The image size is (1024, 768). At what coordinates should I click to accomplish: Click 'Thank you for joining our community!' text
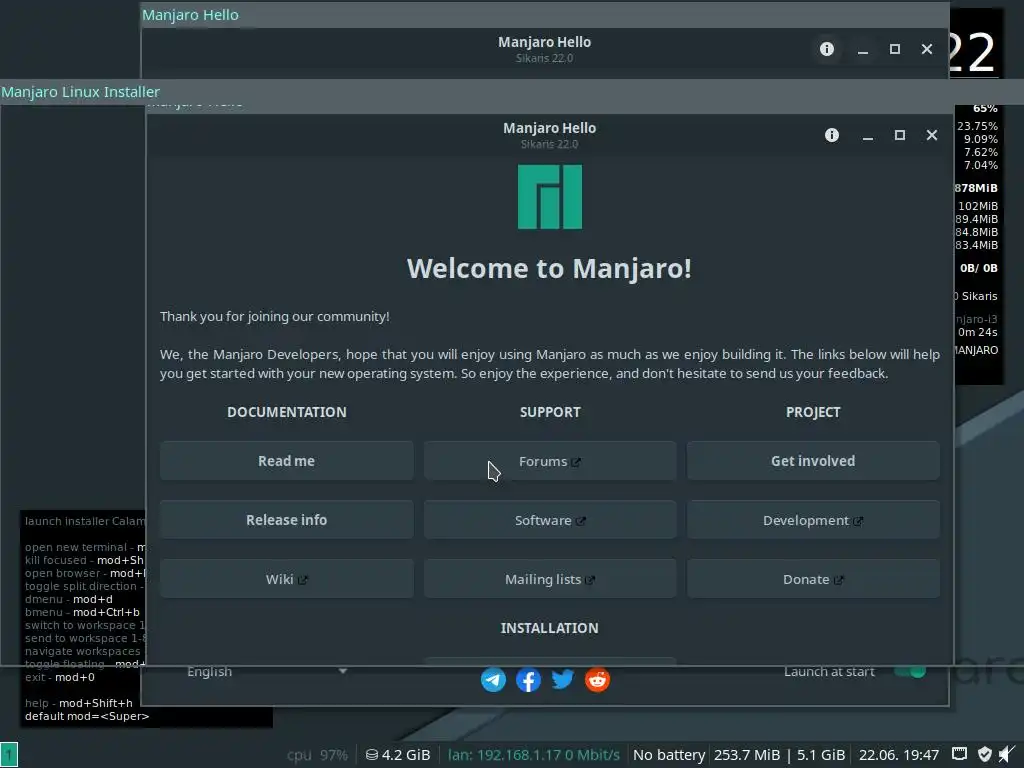point(274,316)
